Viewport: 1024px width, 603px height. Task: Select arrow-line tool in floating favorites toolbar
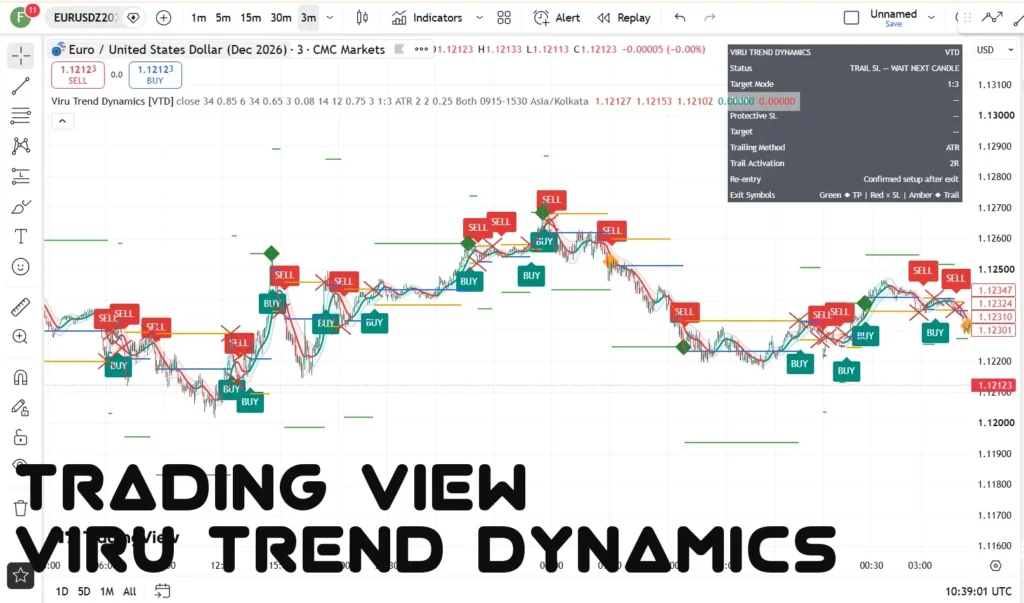point(991,18)
